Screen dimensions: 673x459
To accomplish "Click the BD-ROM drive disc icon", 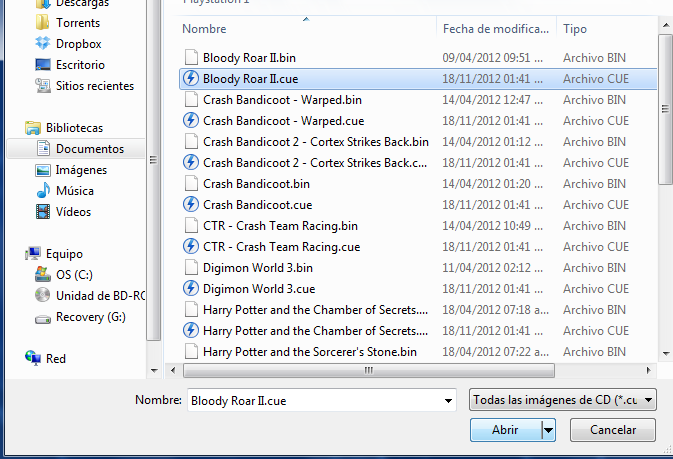I will (x=42, y=295).
